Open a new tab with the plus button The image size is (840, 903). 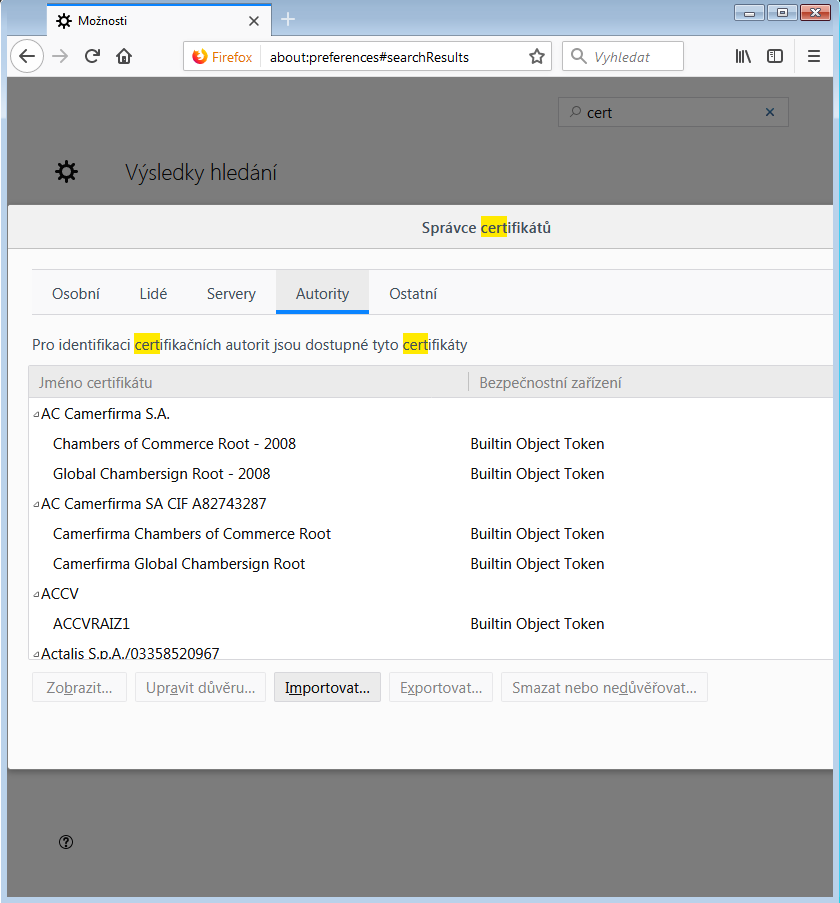point(288,20)
